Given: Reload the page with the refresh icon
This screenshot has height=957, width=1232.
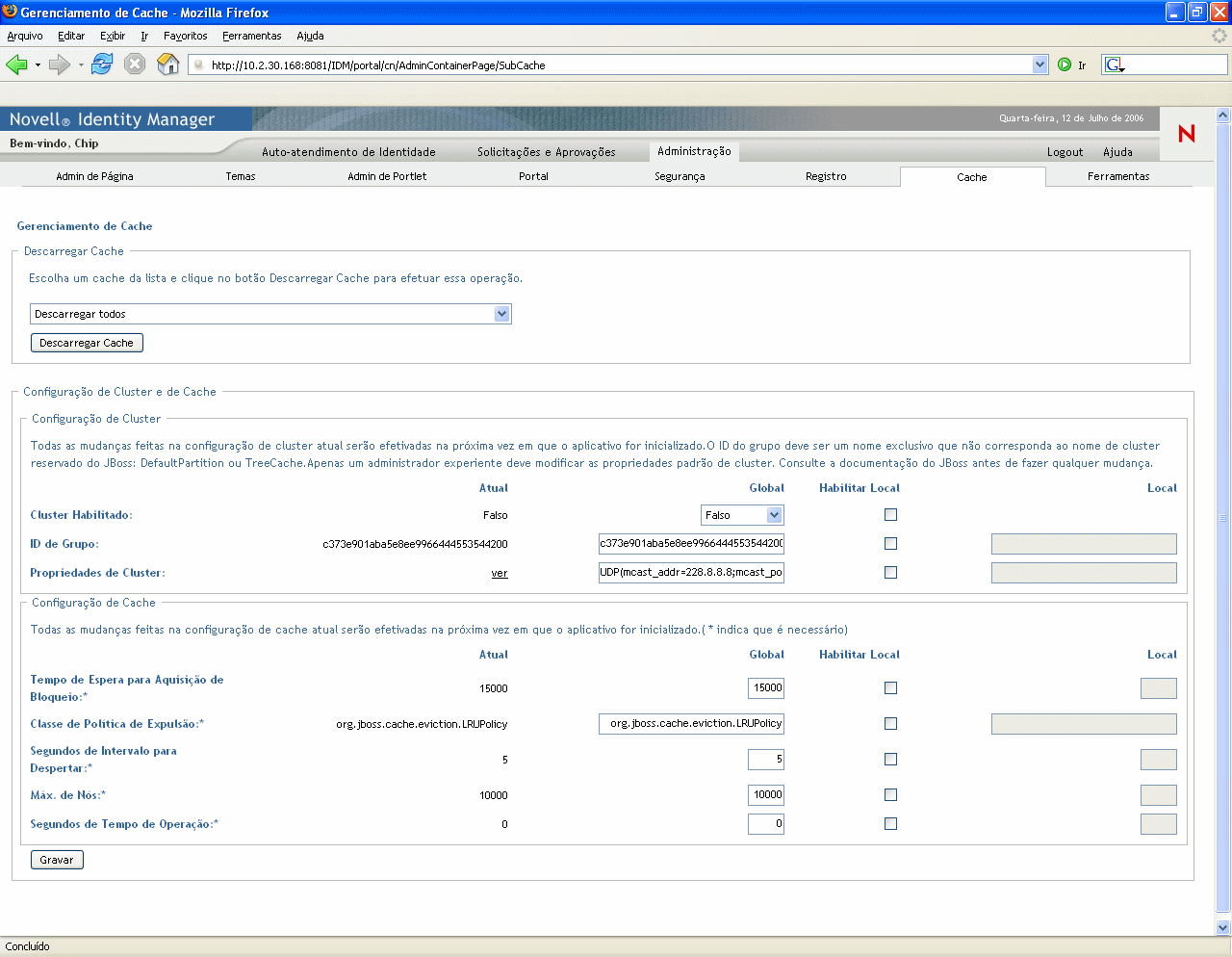Looking at the screenshot, I should pos(102,65).
